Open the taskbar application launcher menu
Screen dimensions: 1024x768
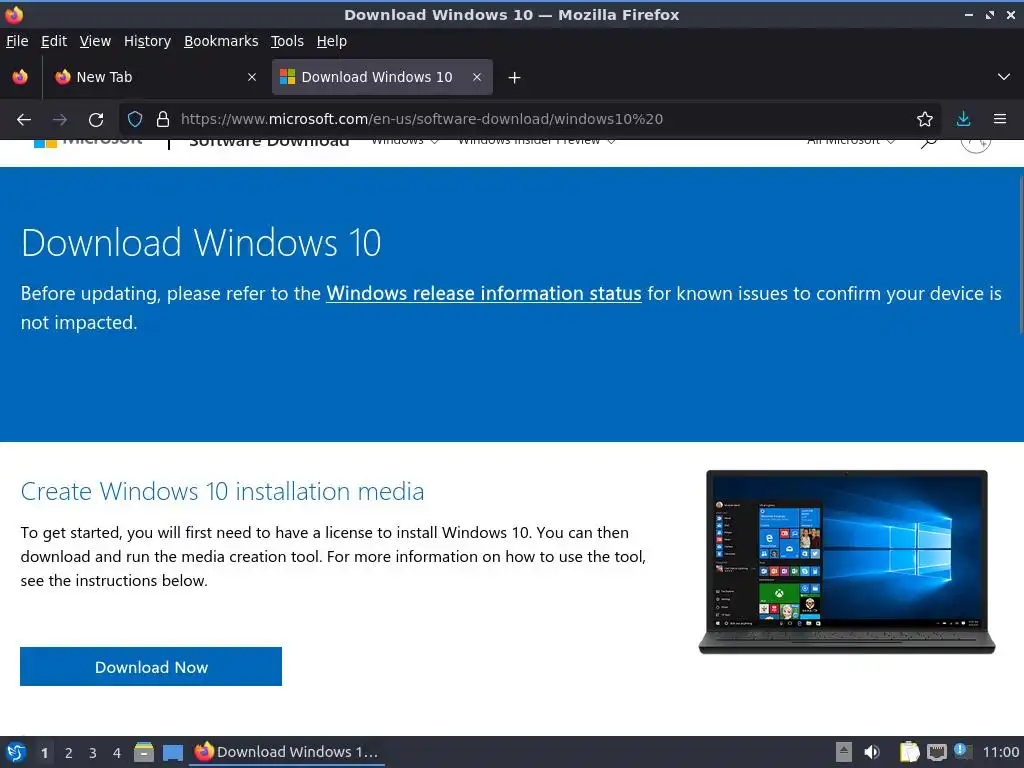(16, 752)
